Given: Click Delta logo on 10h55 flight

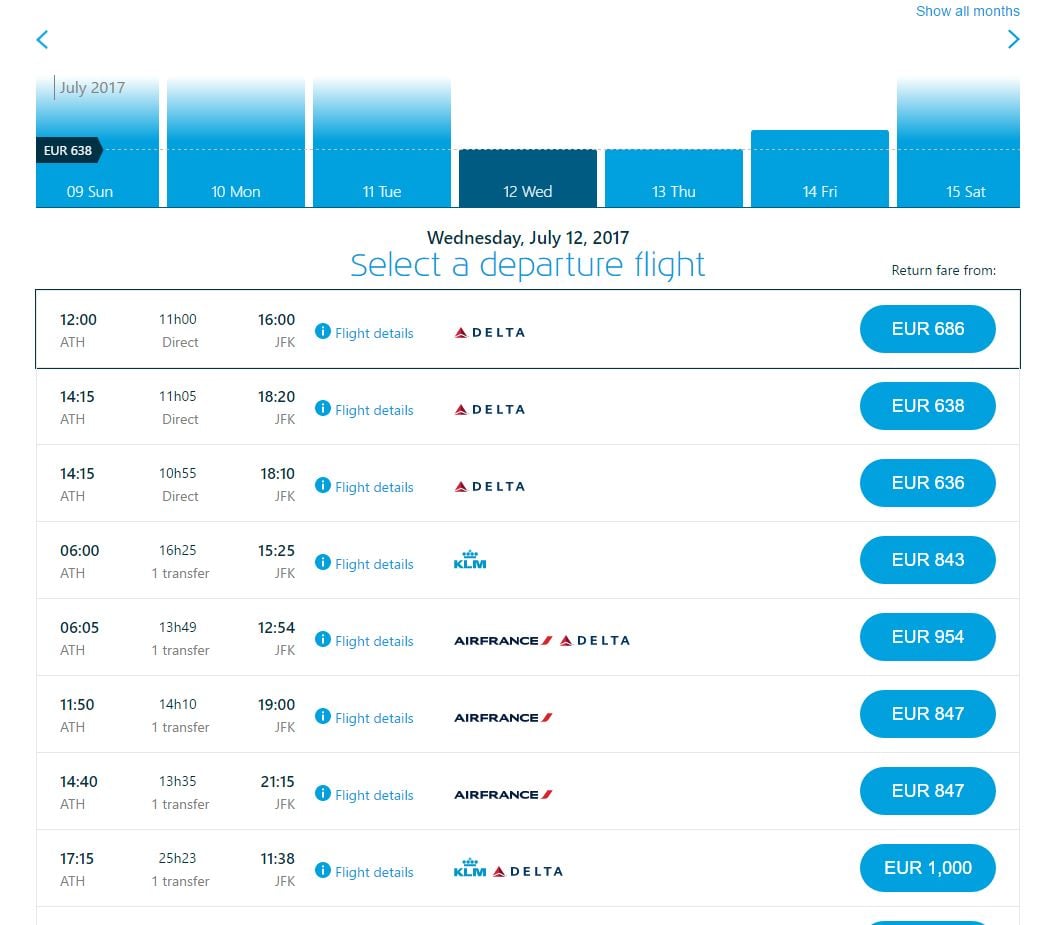Looking at the screenshot, I should click(x=490, y=486).
